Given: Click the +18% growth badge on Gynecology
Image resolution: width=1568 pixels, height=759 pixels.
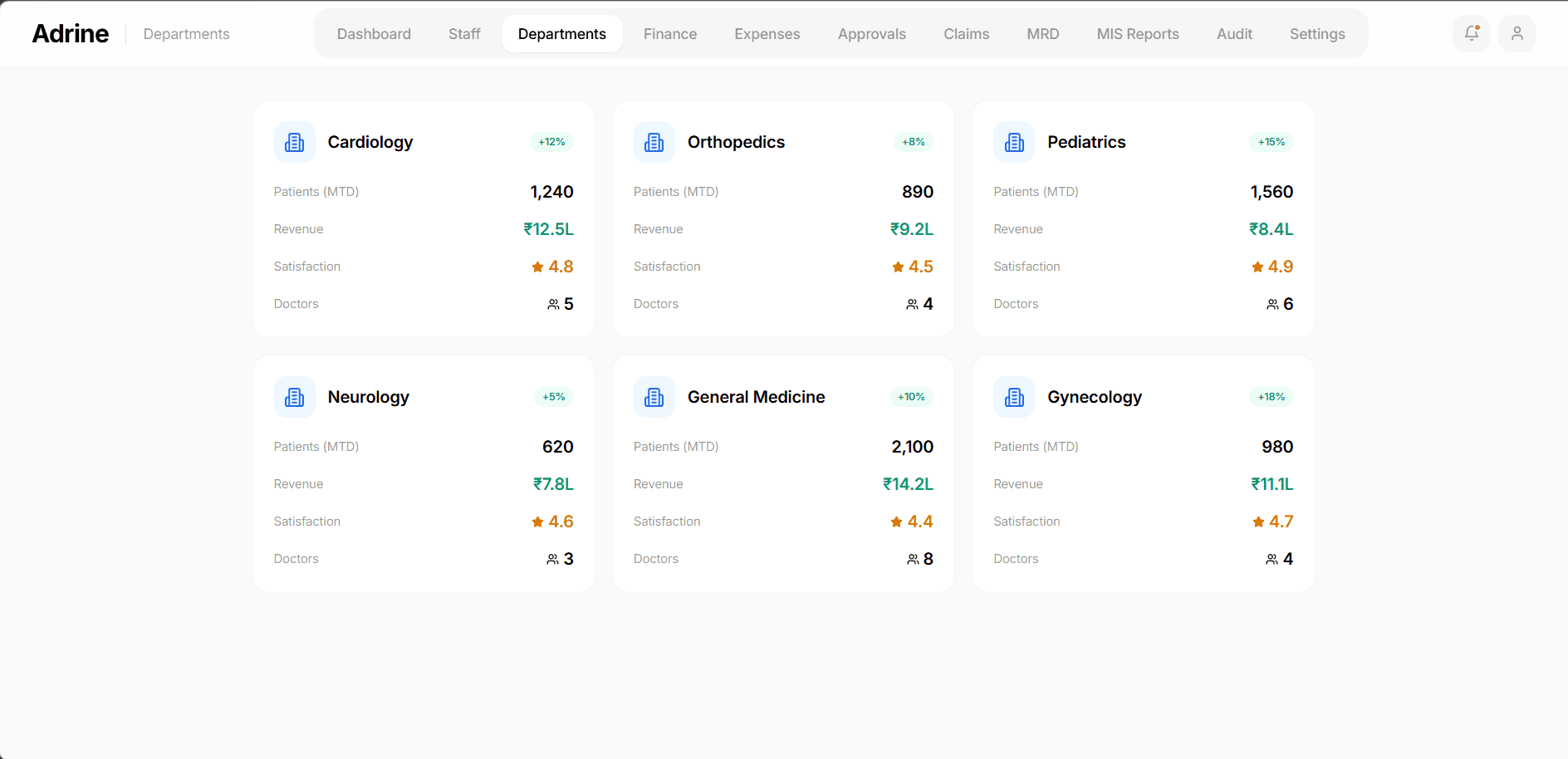Looking at the screenshot, I should coord(1270,397).
